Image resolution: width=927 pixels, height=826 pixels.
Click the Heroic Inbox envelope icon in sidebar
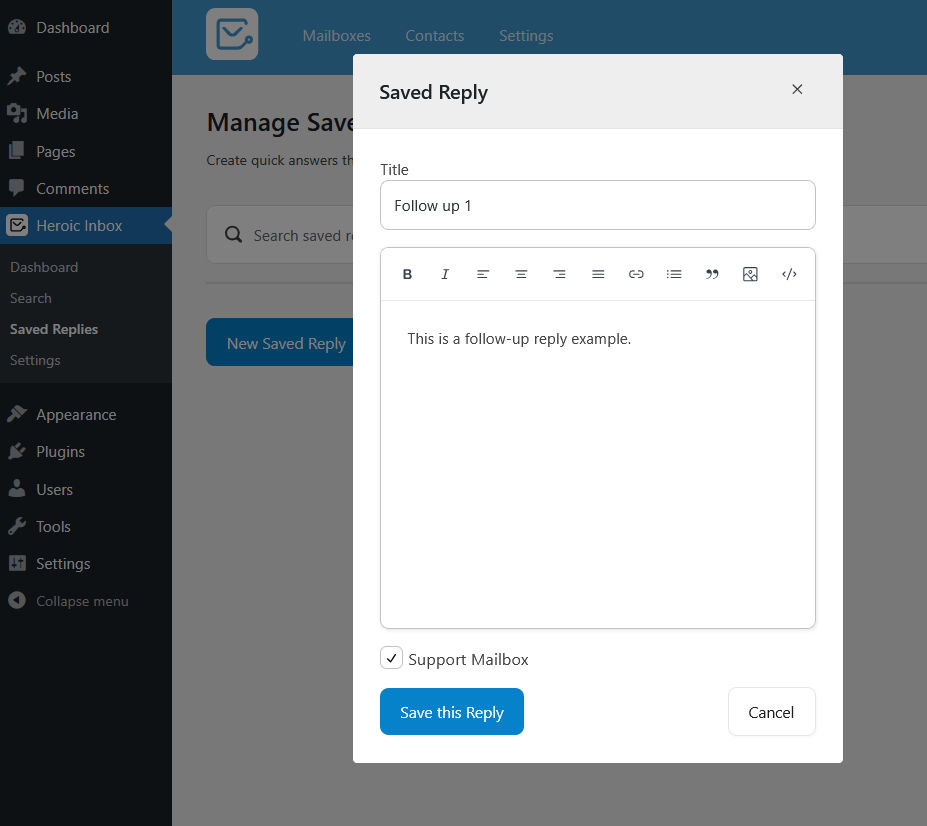click(x=17, y=225)
